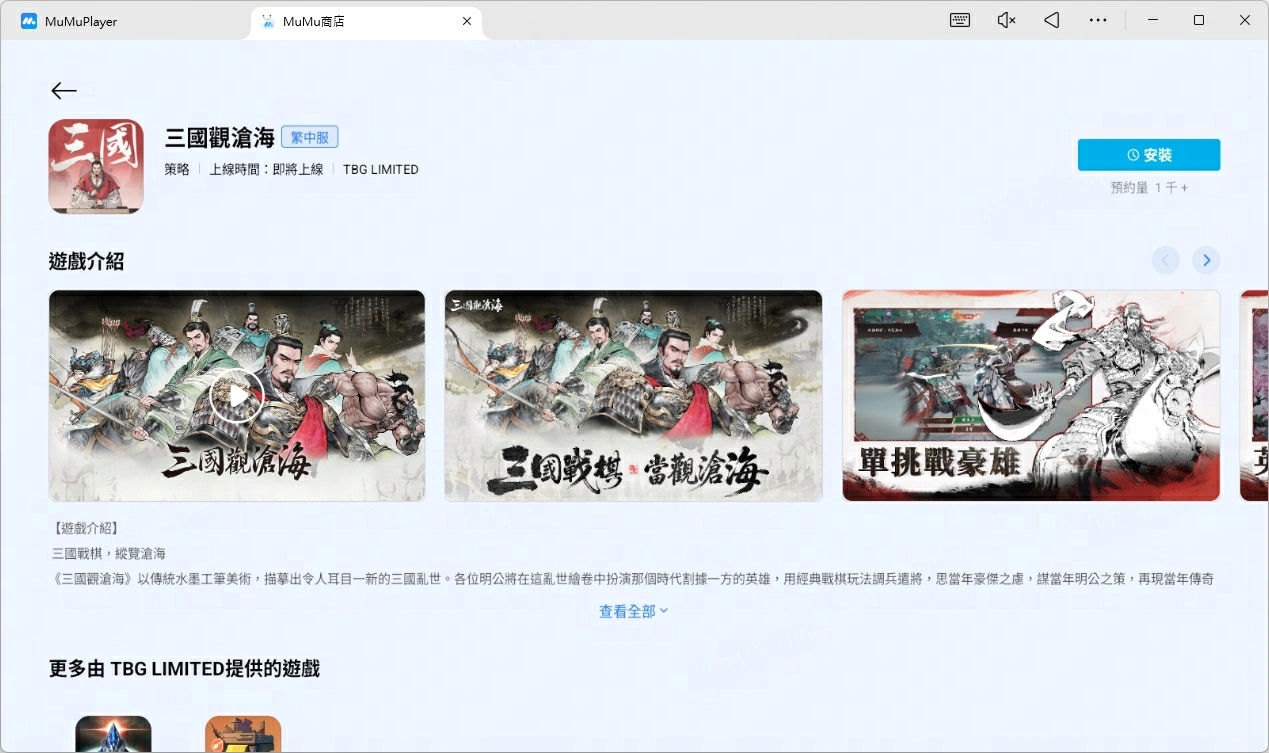Viewport: 1269px width, 753px height.
Task: Click the 上線時間：即將上線 text
Action: tap(266, 170)
